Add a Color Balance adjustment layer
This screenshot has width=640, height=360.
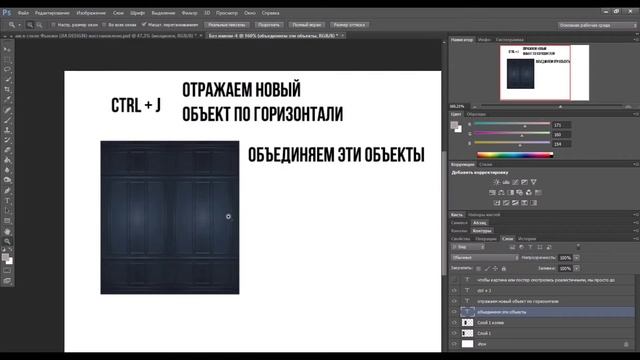(x=501, y=192)
